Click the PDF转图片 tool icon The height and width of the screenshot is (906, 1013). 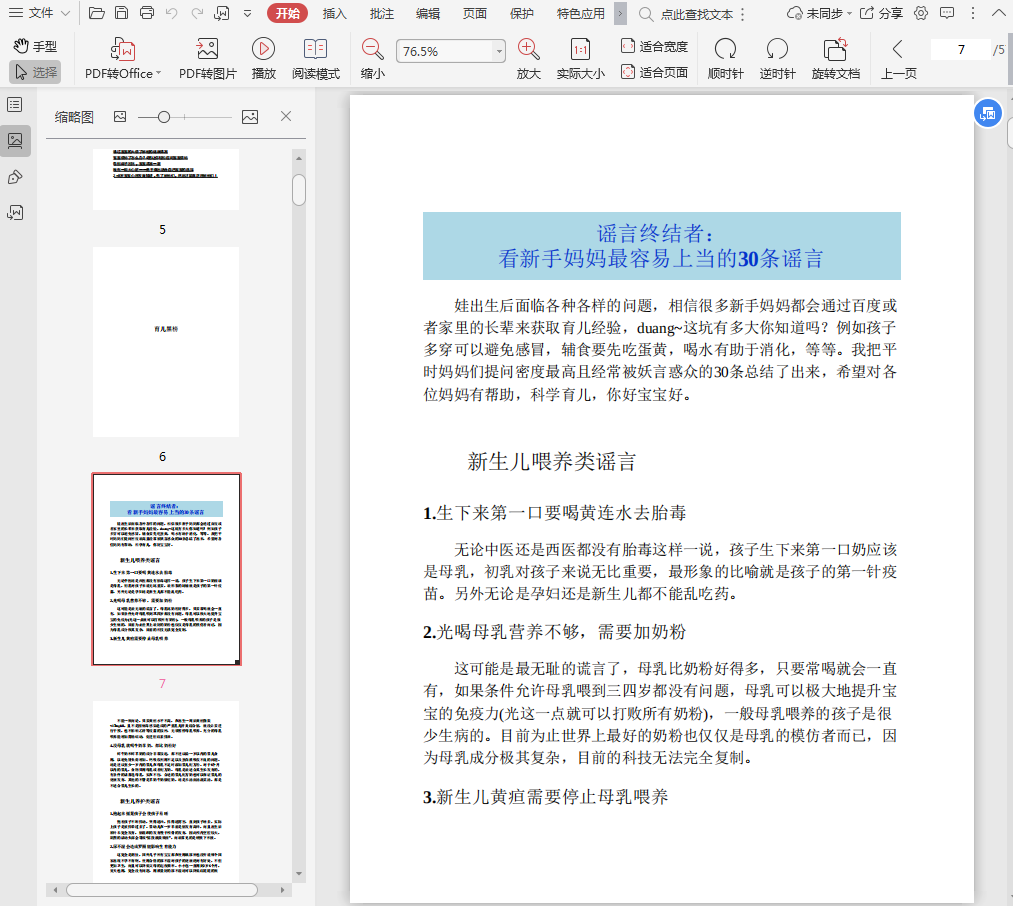(x=208, y=50)
